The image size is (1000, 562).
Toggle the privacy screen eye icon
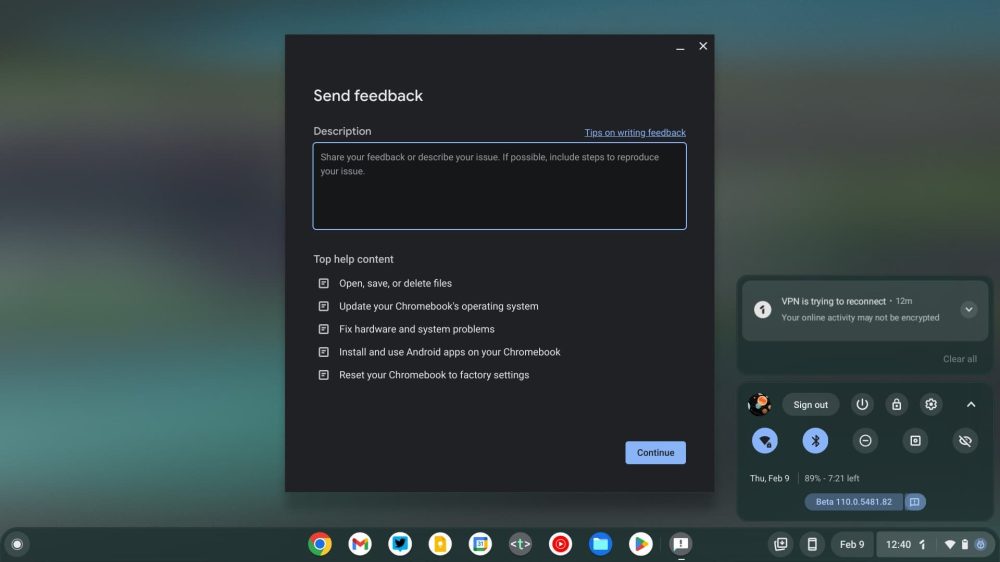coord(965,441)
